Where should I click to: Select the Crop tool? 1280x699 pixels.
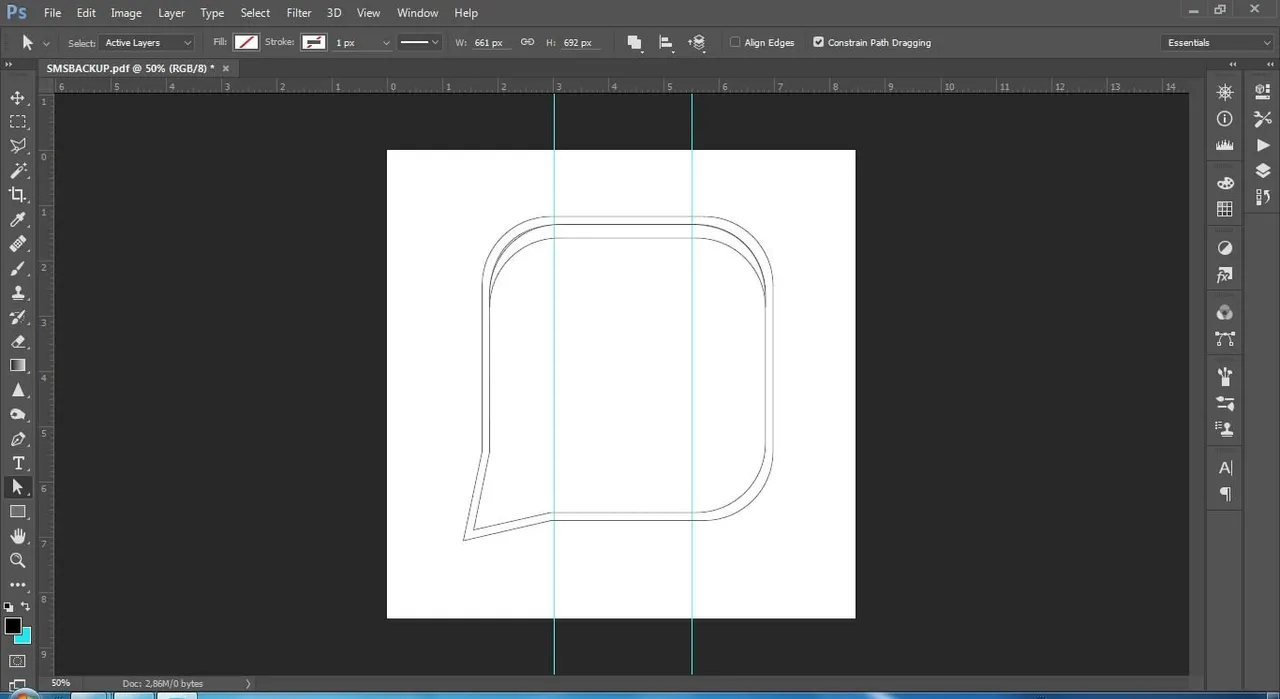(x=18, y=195)
